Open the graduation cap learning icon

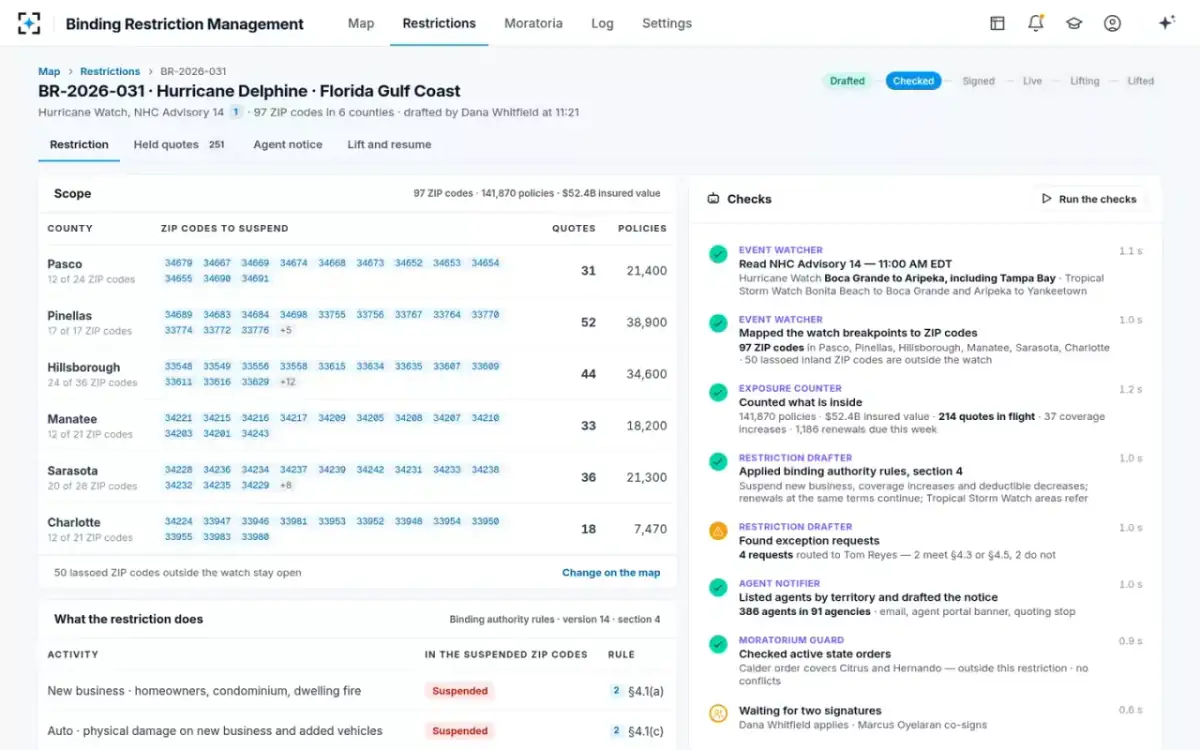tap(1074, 23)
